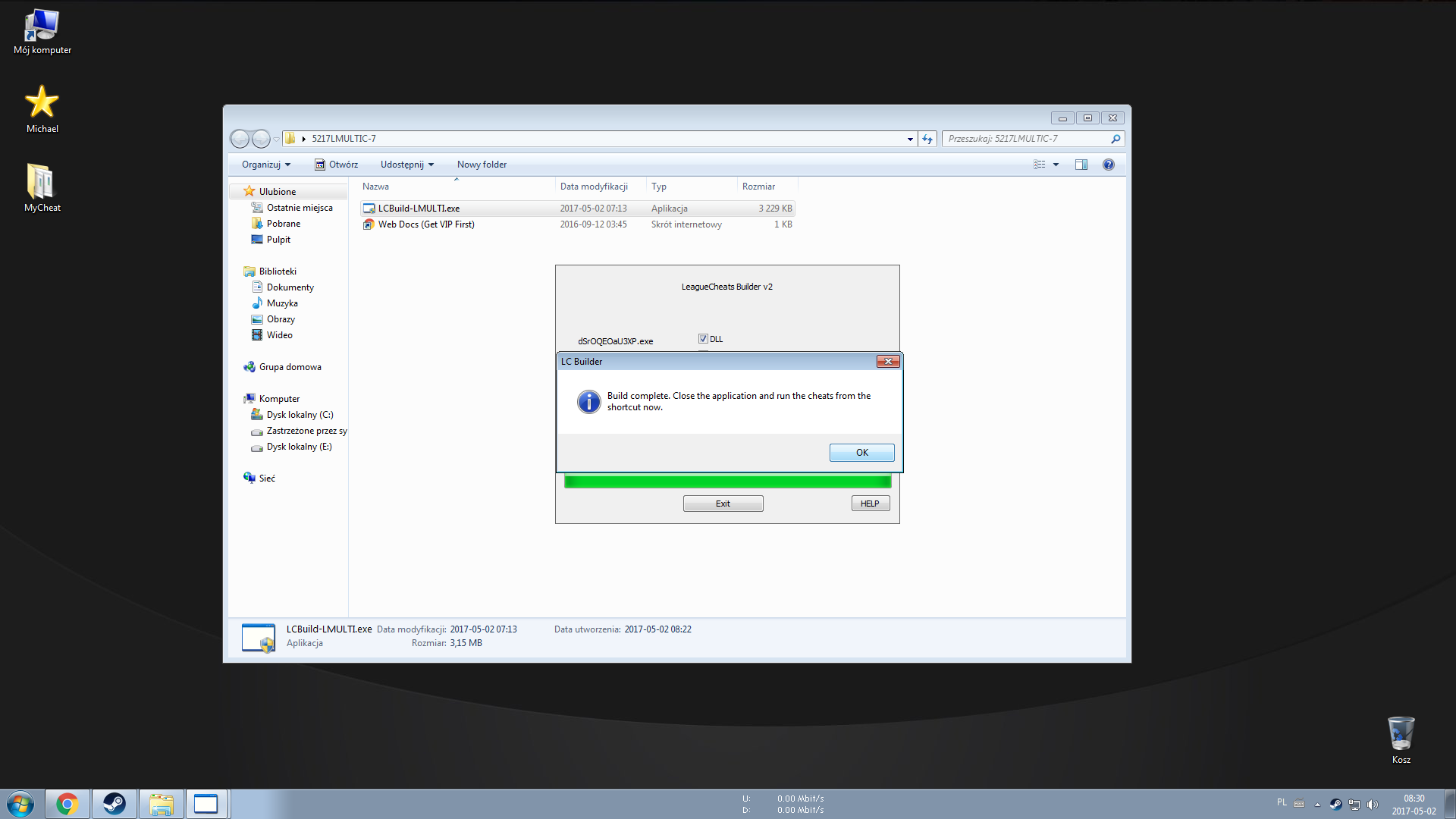
Task: Open Obrazy library
Action: 281,319
